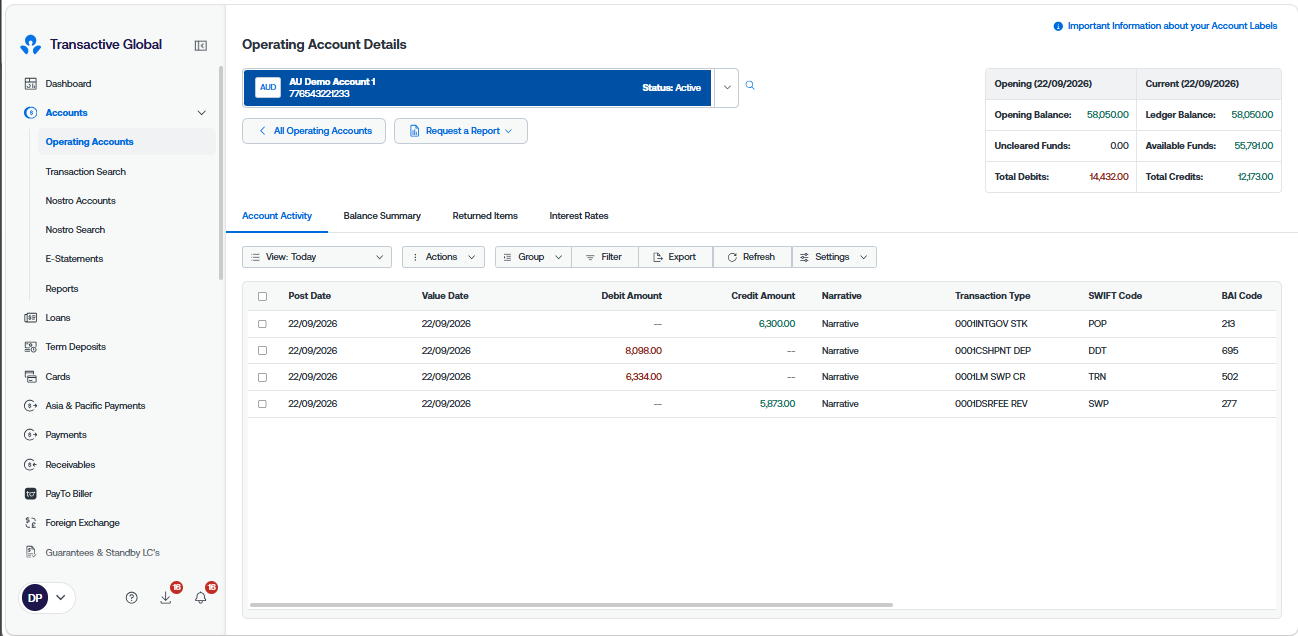Switch to Interest Rates tab
The height and width of the screenshot is (636, 1298).
(x=579, y=216)
